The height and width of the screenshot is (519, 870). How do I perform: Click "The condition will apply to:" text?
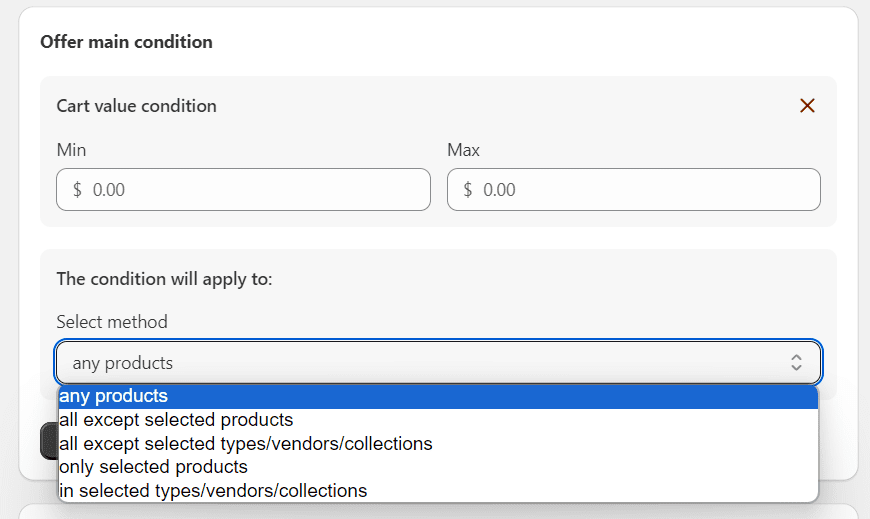(164, 279)
